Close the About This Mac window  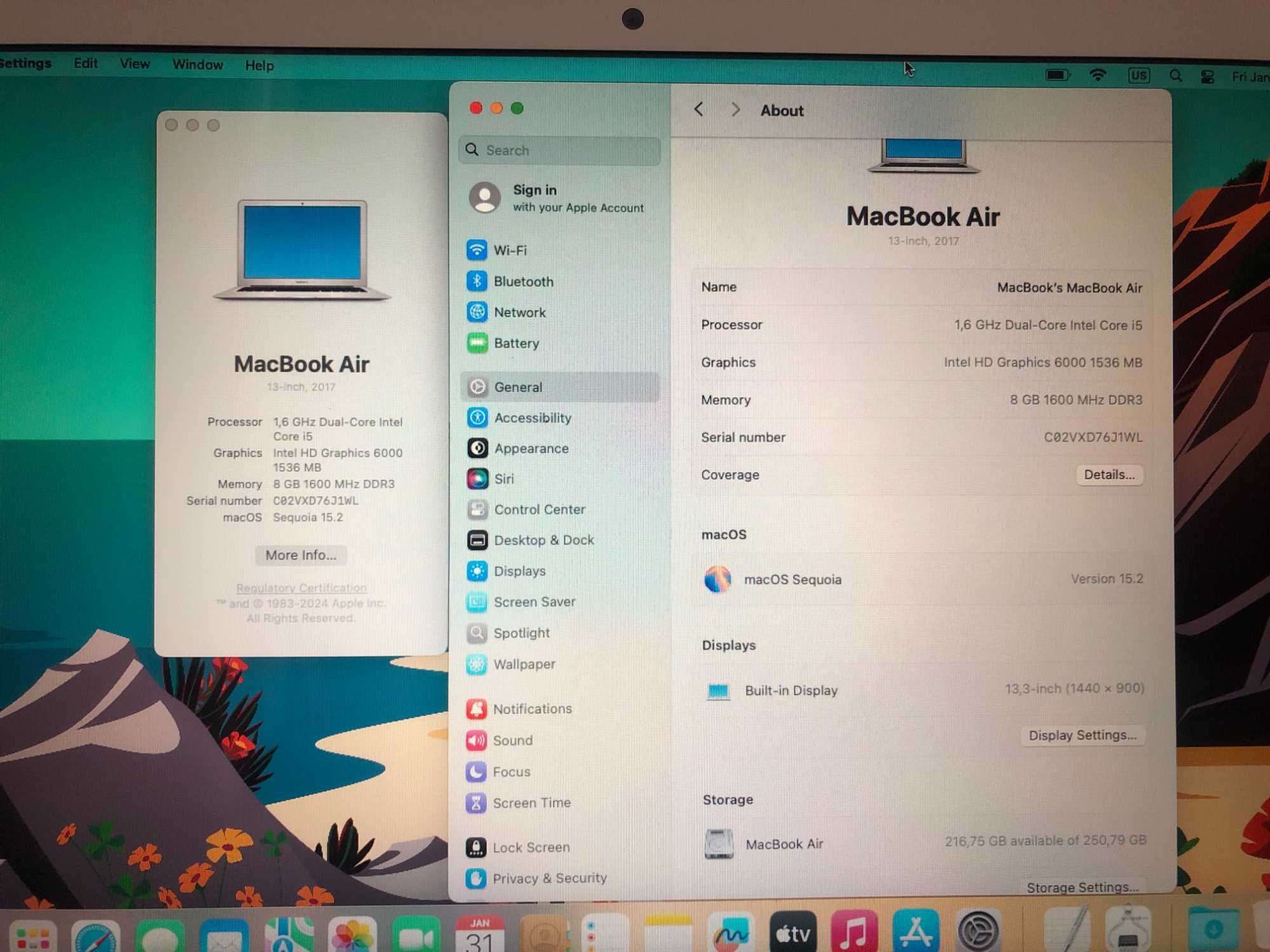pyautogui.click(x=171, y=125)
